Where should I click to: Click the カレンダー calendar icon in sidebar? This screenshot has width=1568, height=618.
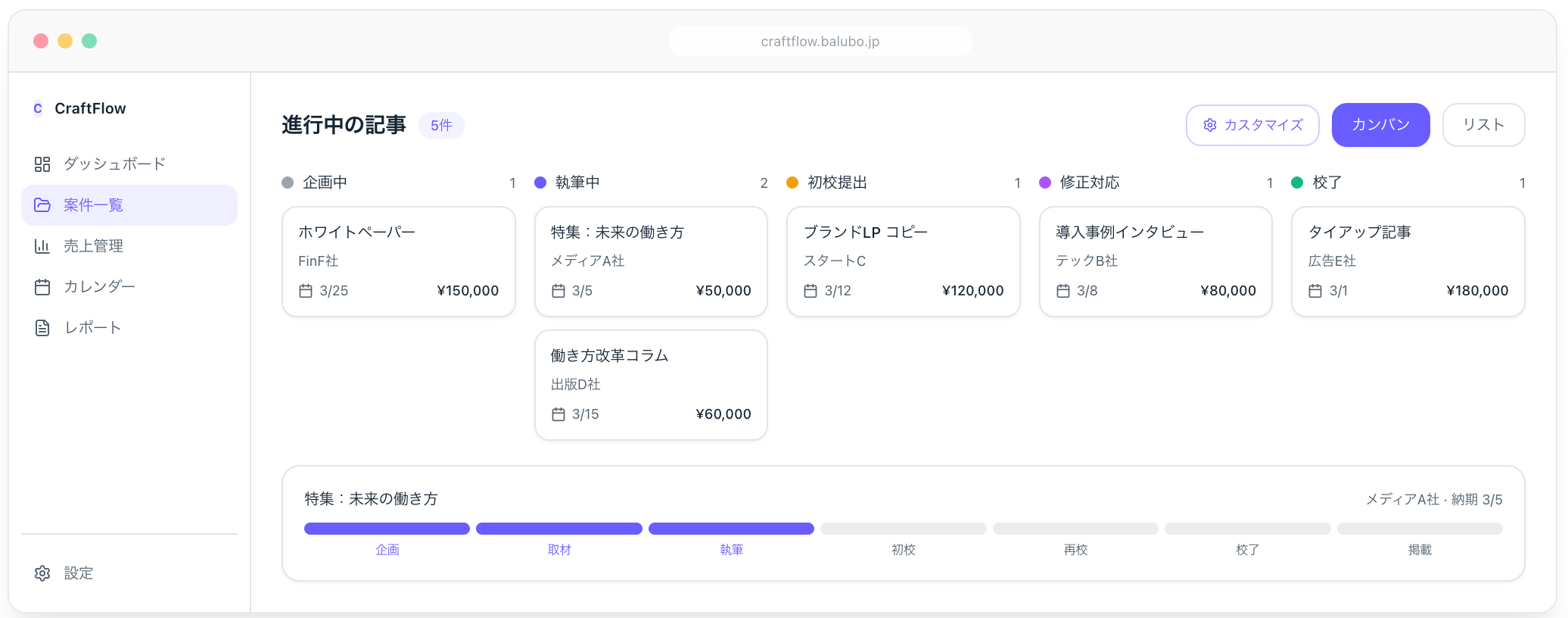tap(42, 287)
